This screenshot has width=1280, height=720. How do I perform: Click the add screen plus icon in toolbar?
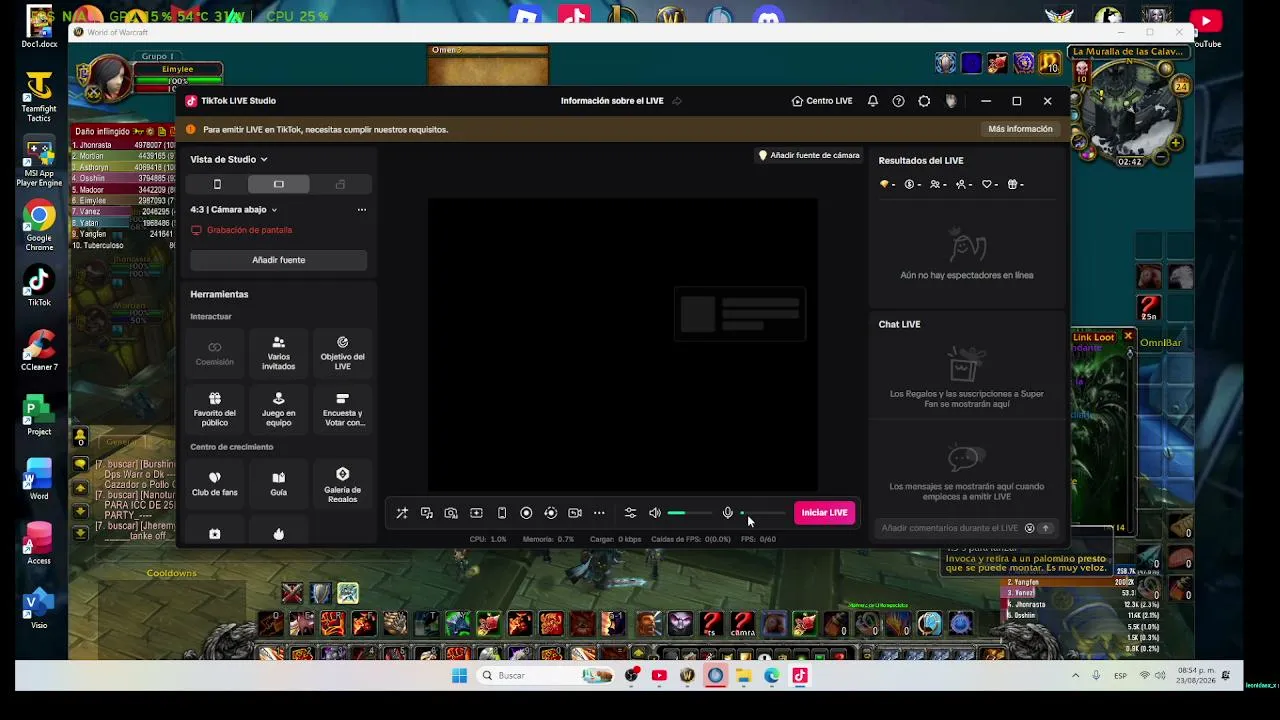(476, 513)
